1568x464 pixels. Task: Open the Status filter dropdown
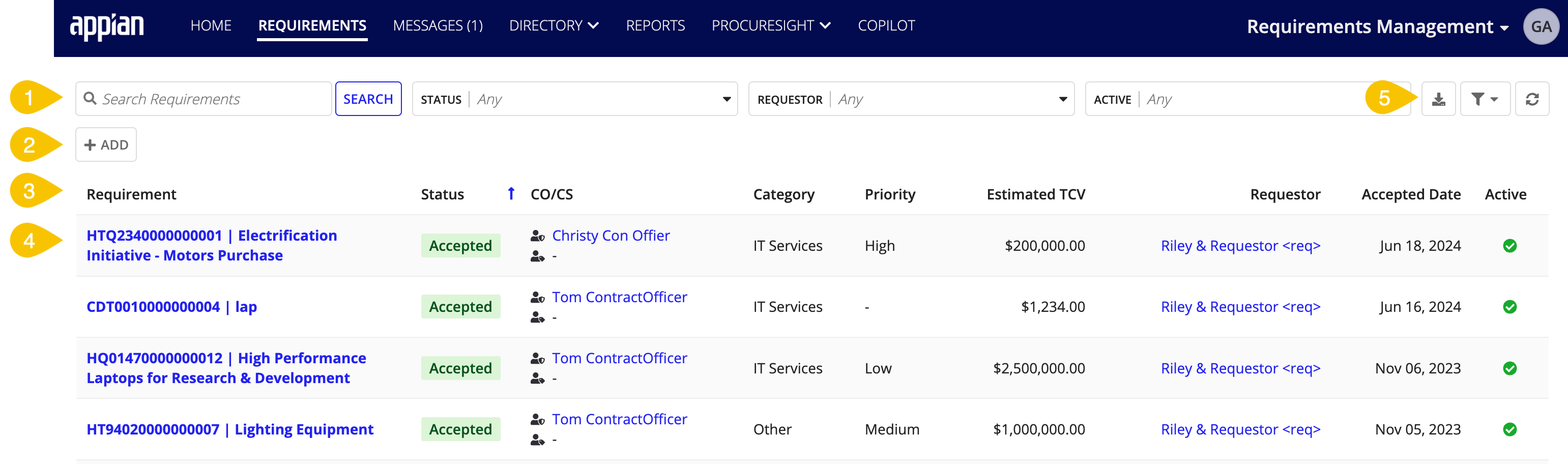[574, 99]
